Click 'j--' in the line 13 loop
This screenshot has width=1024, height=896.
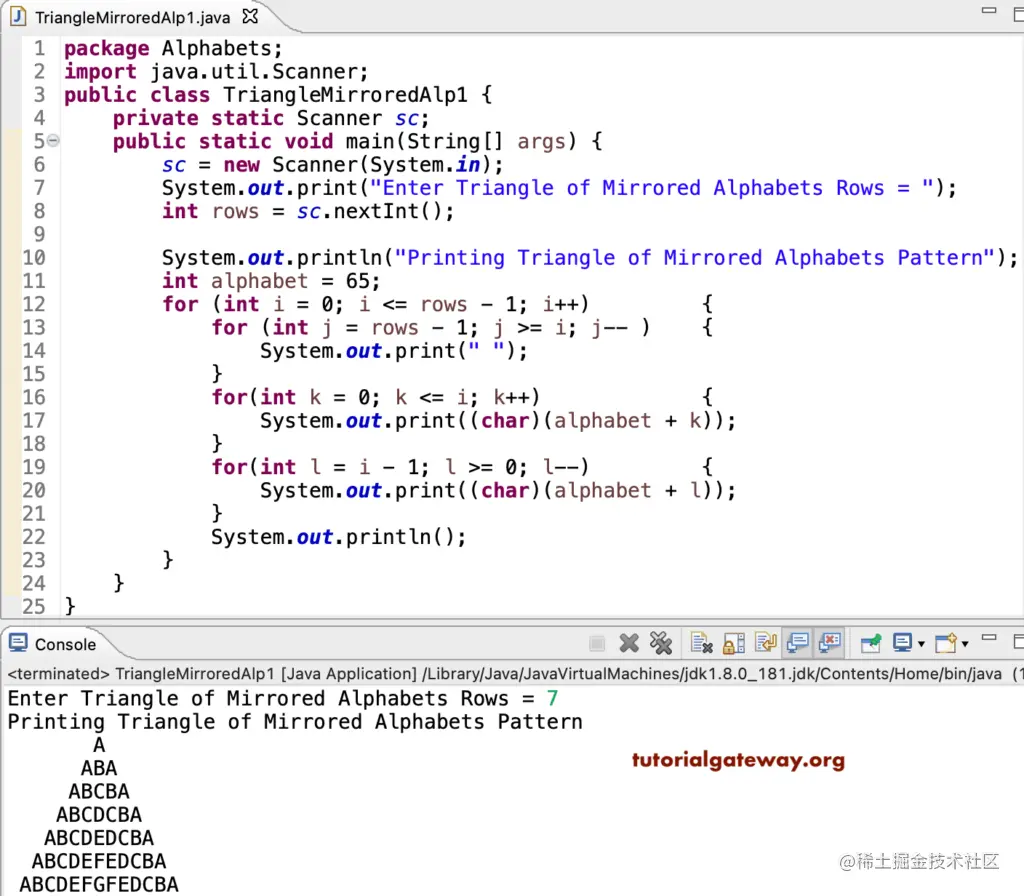click(609, 328)
